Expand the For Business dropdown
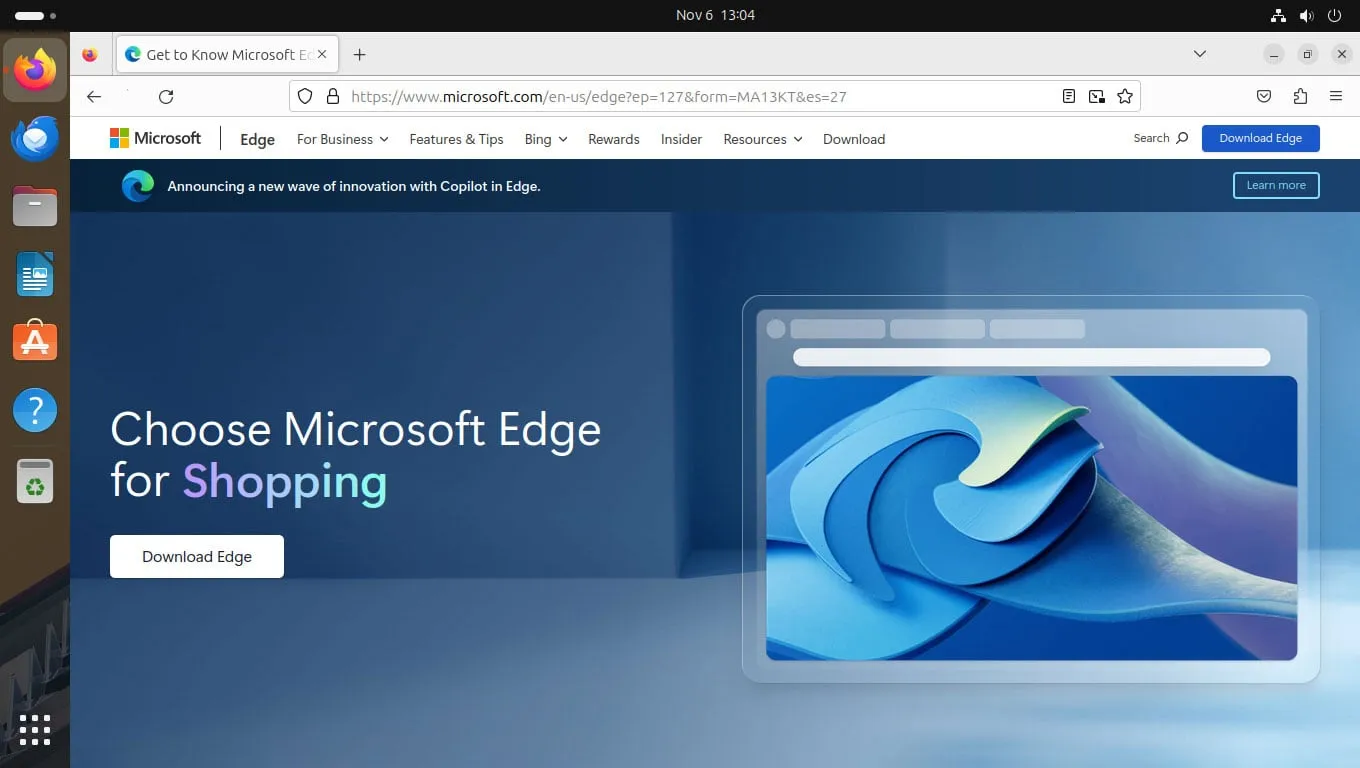1360x768 pixels. point(341,140)
